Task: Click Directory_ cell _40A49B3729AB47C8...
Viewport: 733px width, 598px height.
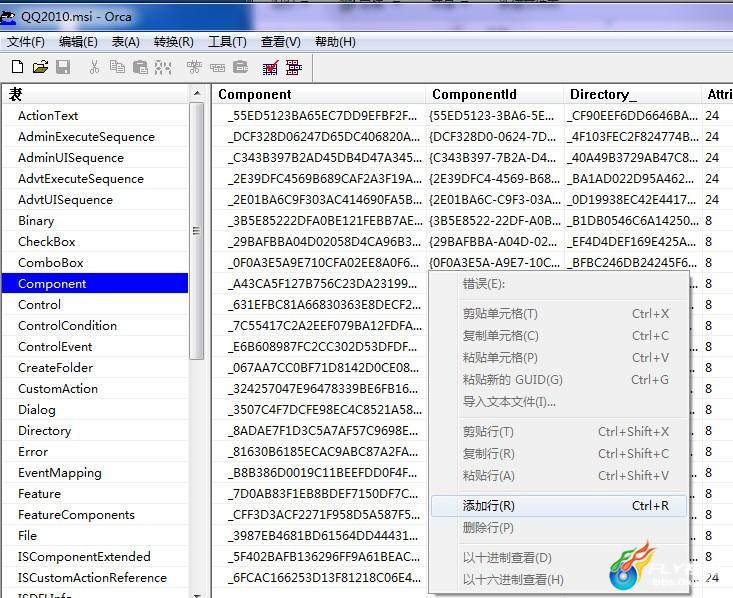Action: click(633, 158)
